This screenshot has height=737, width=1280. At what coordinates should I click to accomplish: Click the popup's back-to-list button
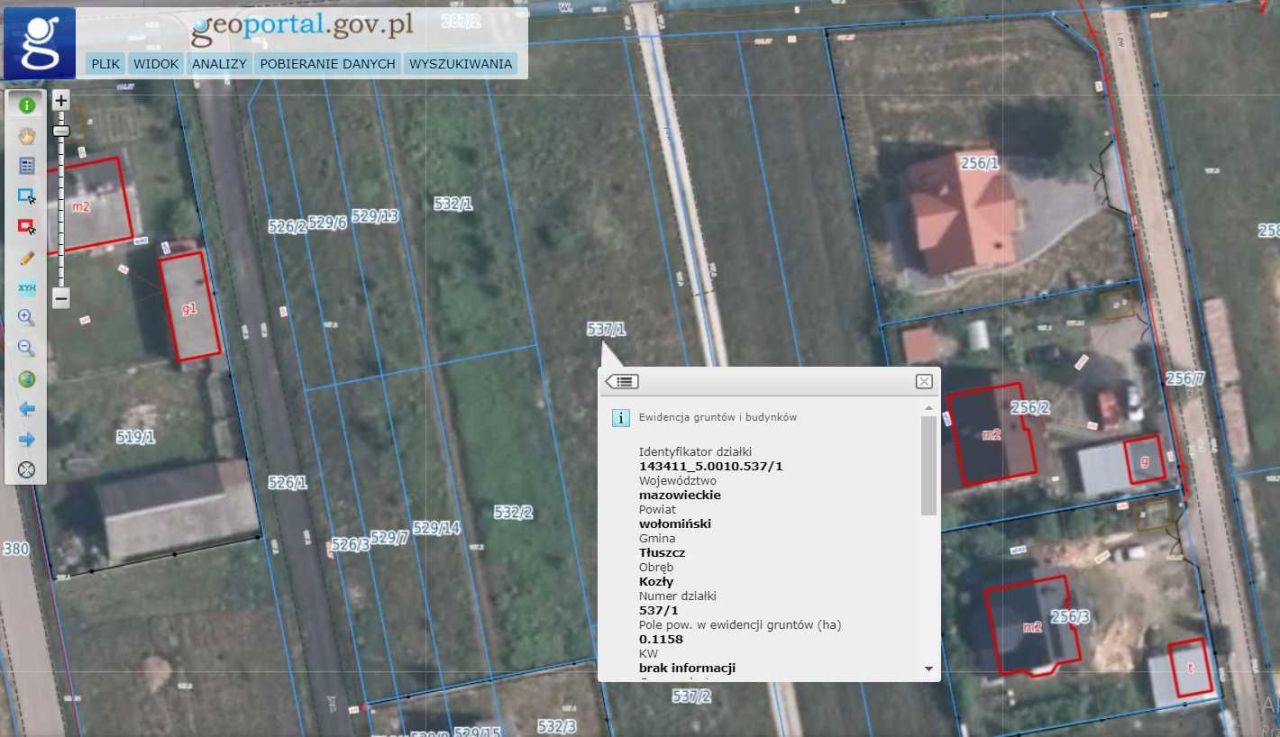623,381
